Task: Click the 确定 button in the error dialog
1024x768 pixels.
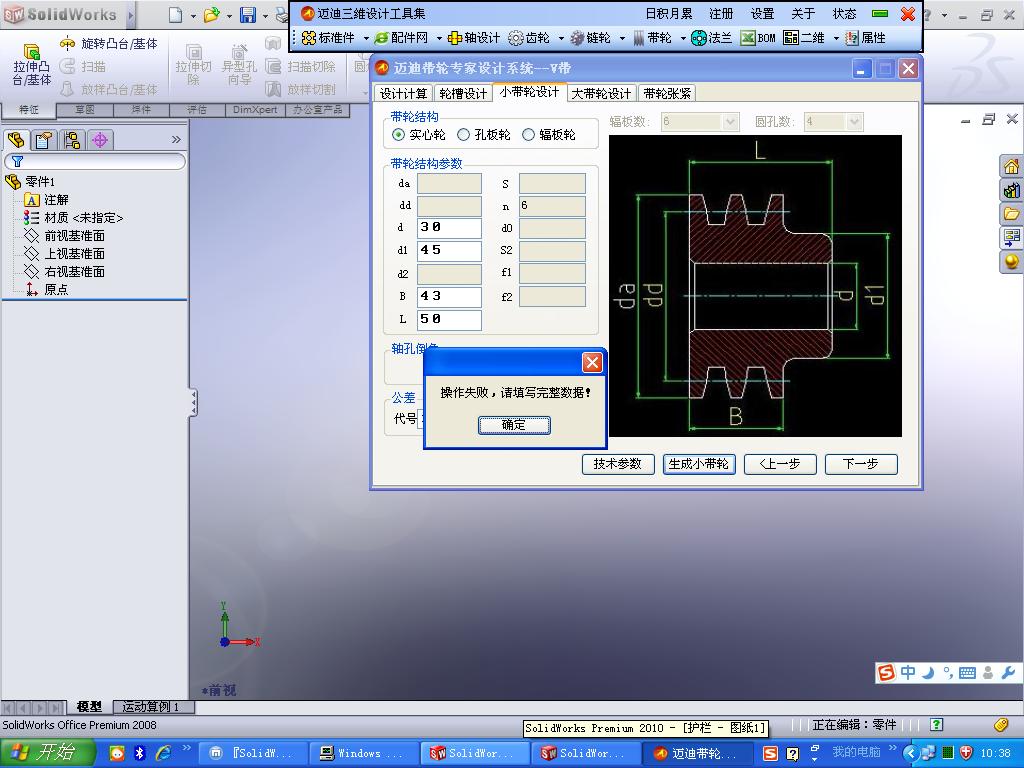Action: click(514, 425)
